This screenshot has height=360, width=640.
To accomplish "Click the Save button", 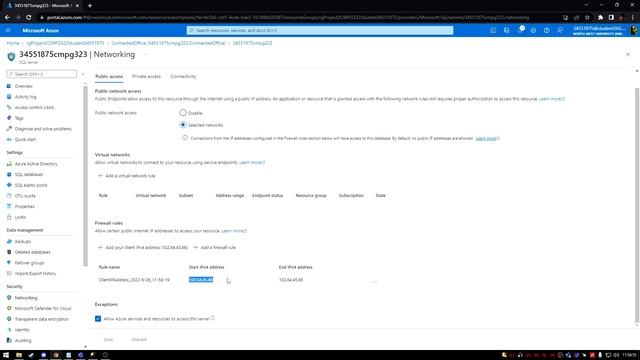I will [108, 340].
